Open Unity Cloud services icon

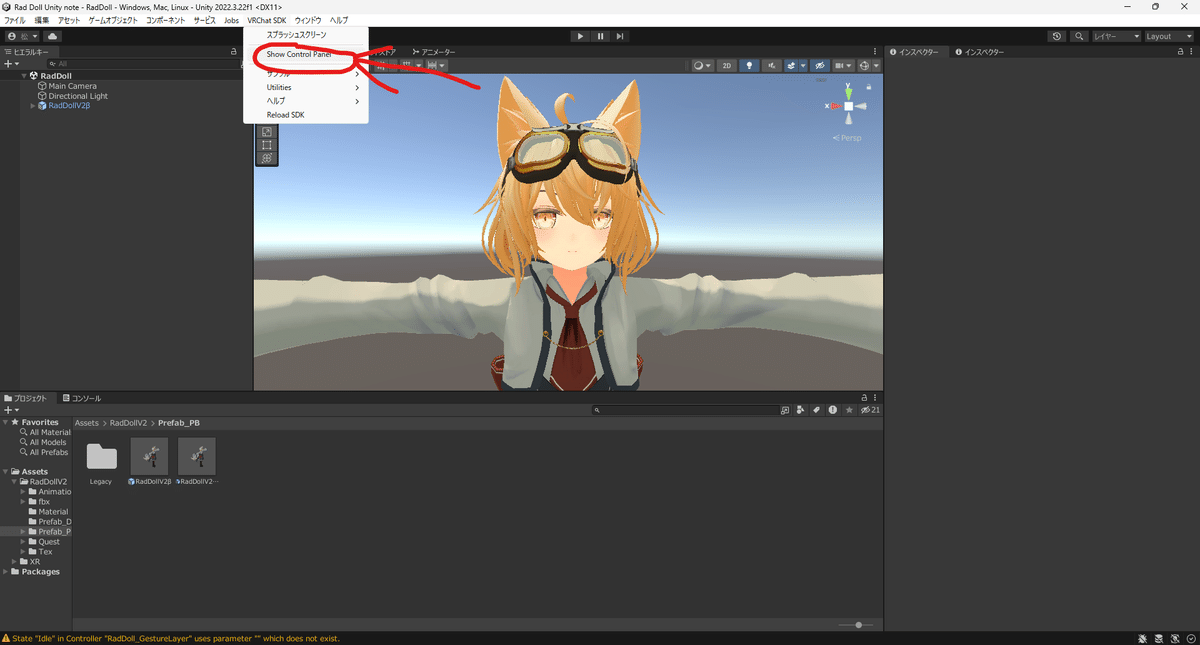(52, 36)
